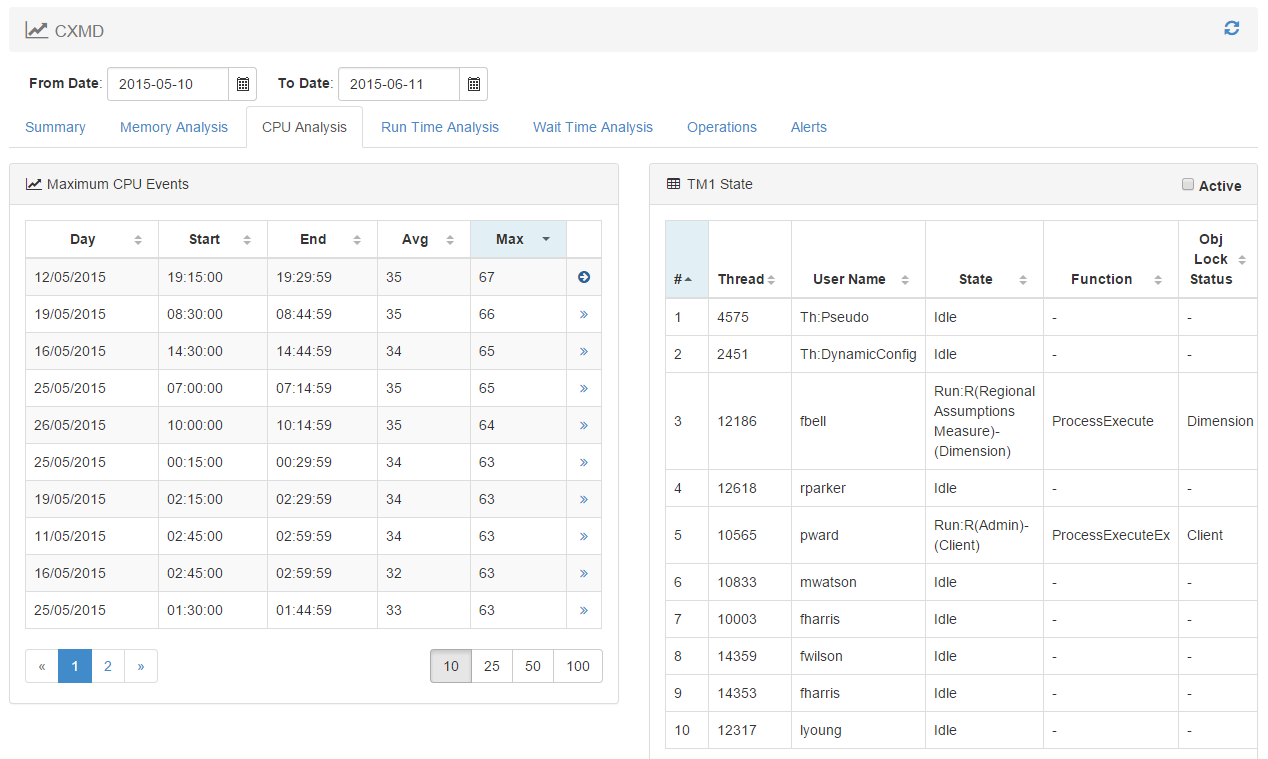Viewport: 1268px width, 759px height.
Task: Go to page 2 of CPU events
Action: [108, 666]
